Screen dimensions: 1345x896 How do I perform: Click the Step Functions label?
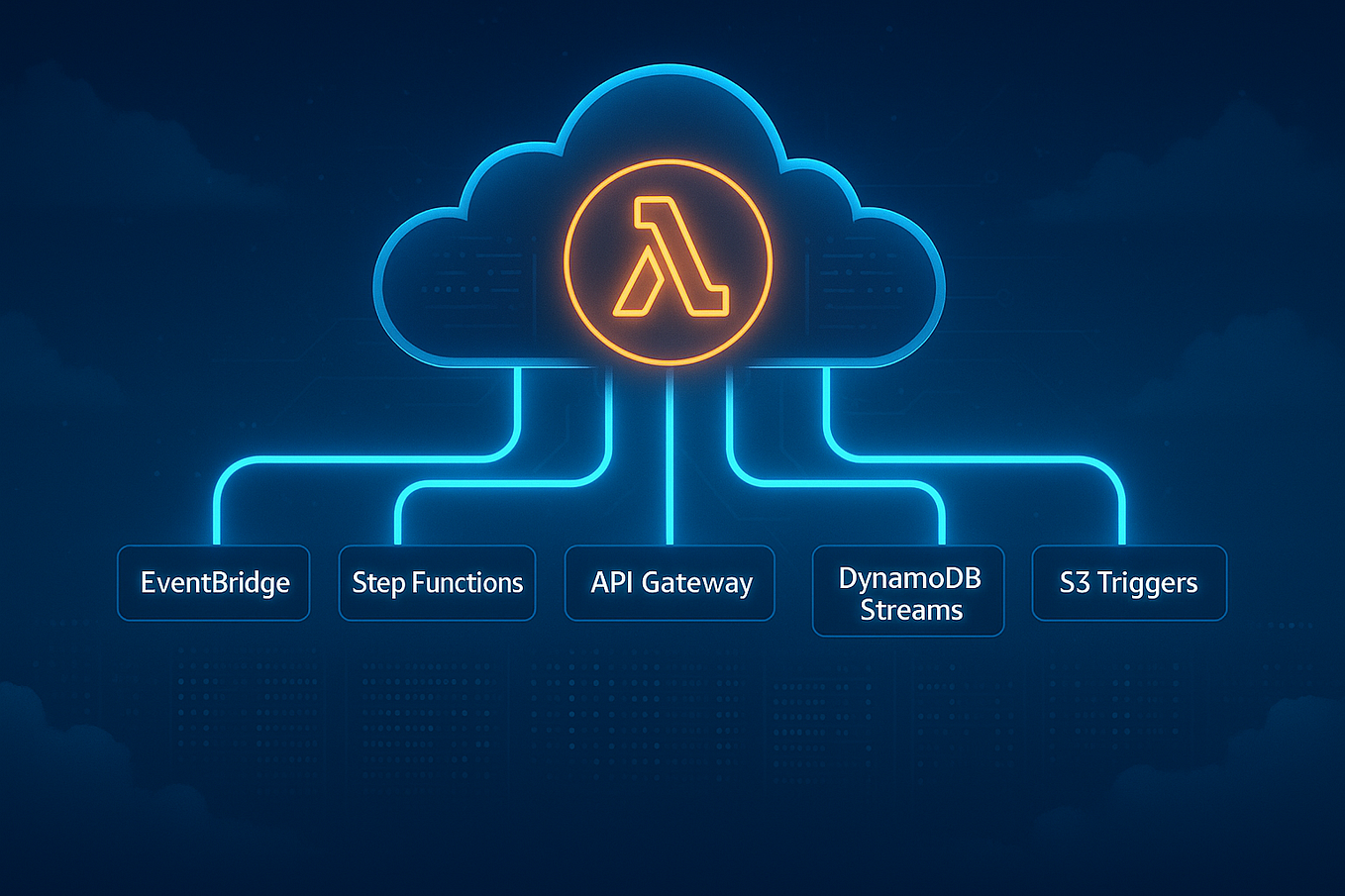tap(437, 583)
